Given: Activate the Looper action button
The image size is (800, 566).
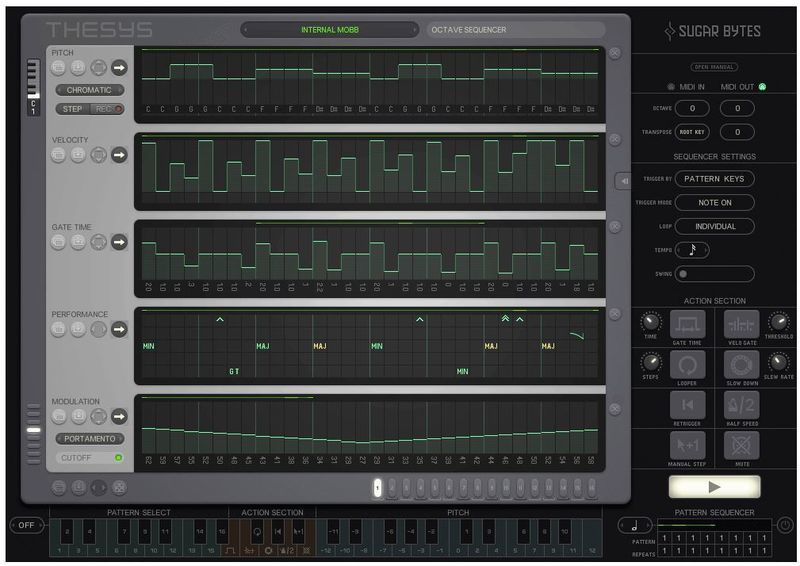Looking at the screenshot, I should click(687, 365).
